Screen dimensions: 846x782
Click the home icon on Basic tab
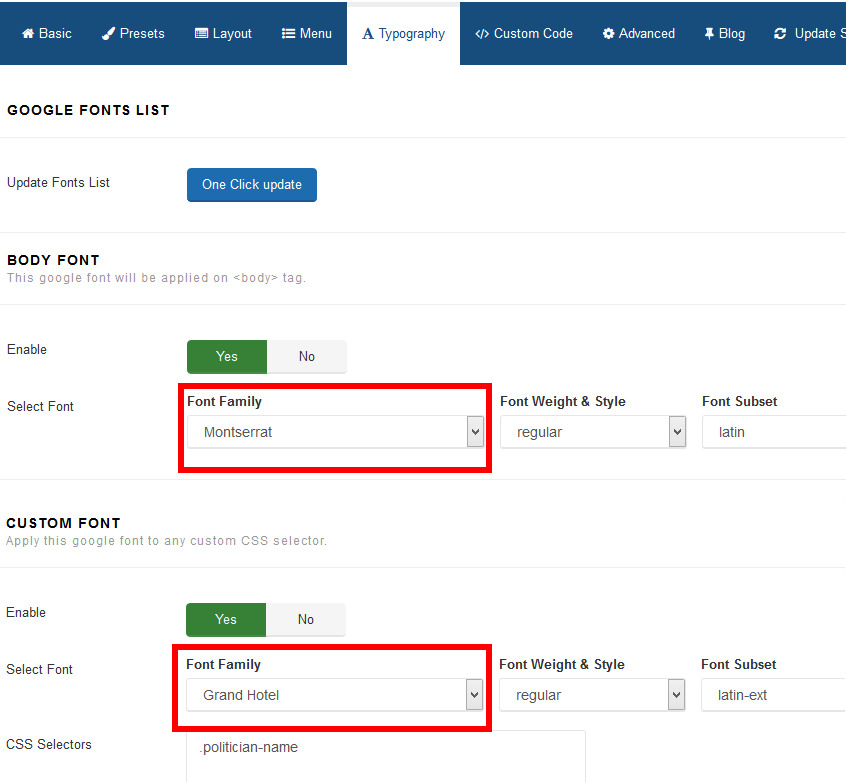pyautogui.click(x=28, y=33)
